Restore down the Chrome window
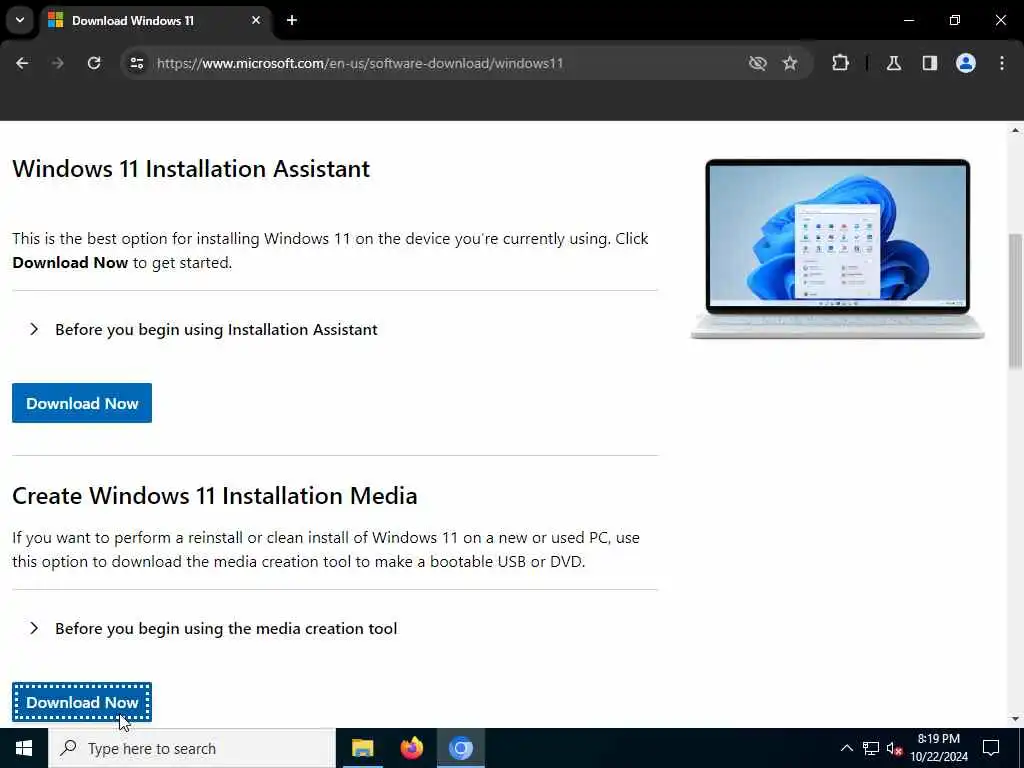The height and width of the screenshot is (768, 1024). click(x=955, y=20)
